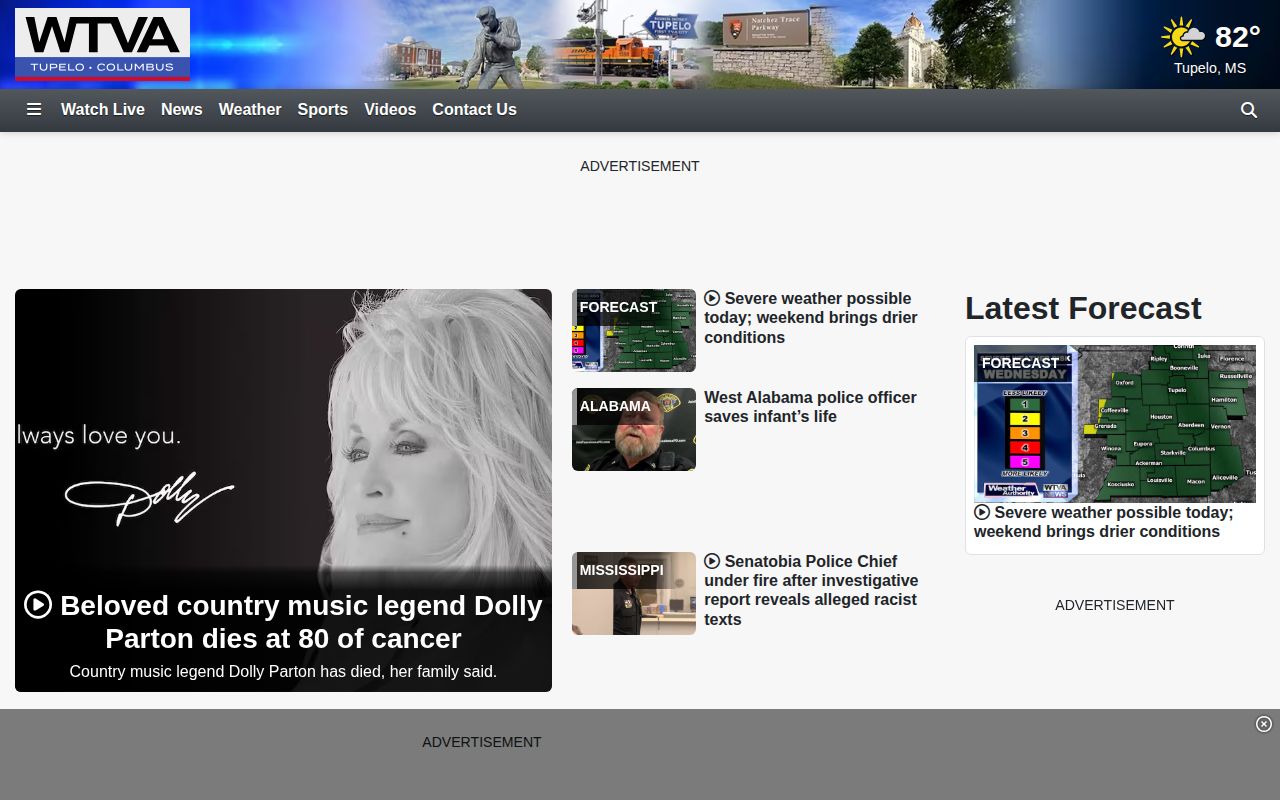Image resolution: width=1280 pixels, height=800 pixels.
Task: Open the Weather section
Action: click(250, 110)
